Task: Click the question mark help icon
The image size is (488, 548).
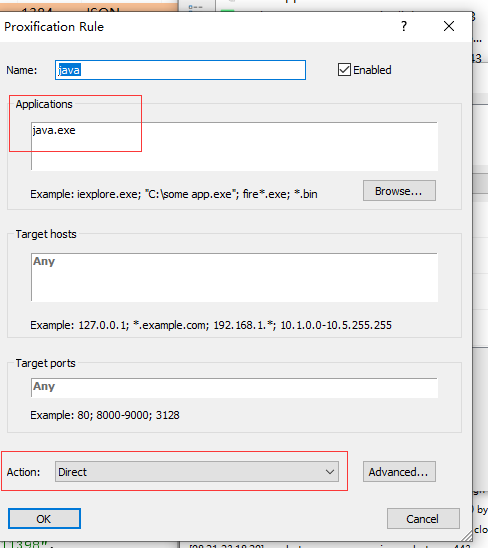Action: tap(404, 26)
